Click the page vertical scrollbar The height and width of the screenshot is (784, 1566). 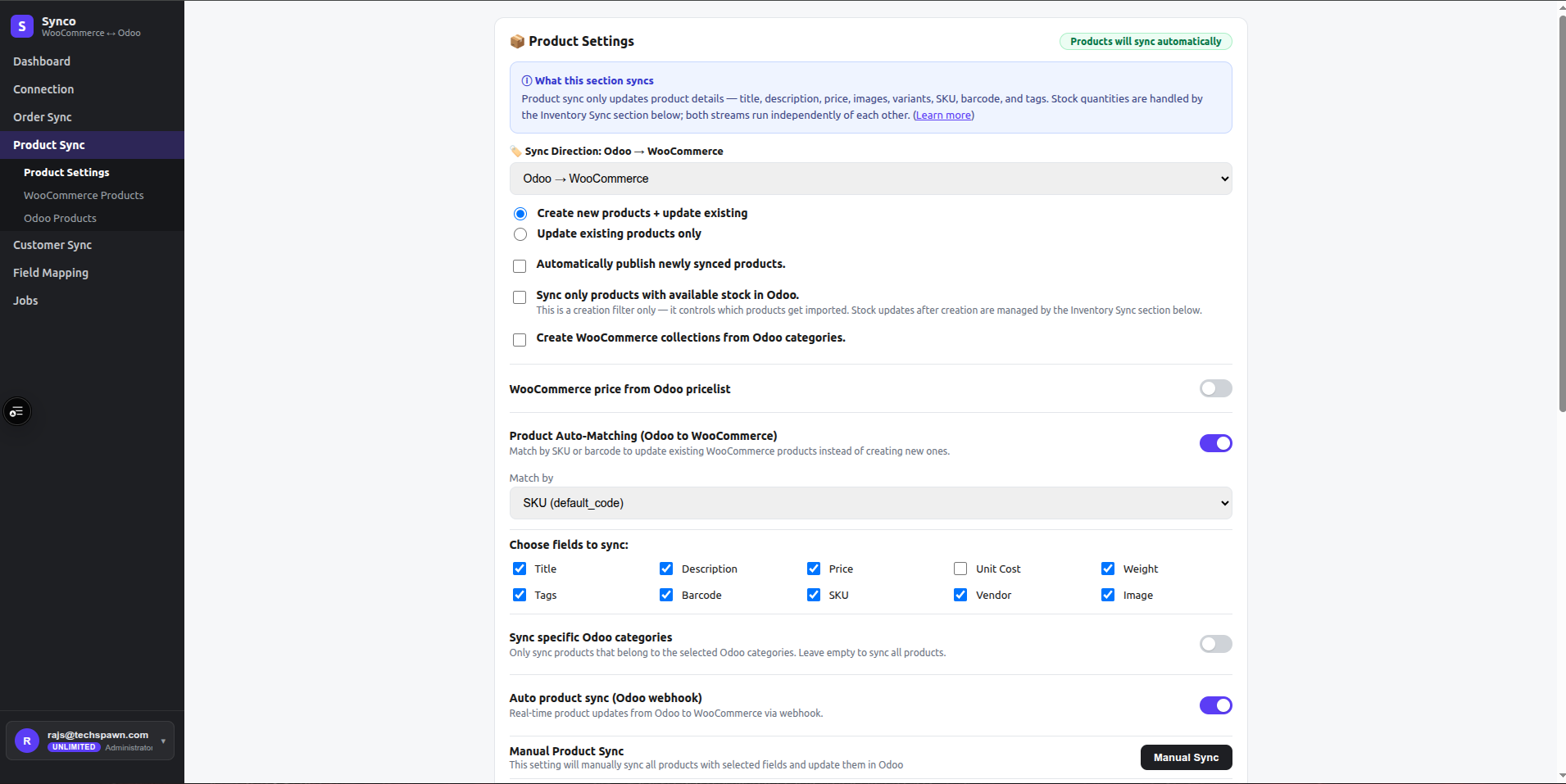(1561, 213)
